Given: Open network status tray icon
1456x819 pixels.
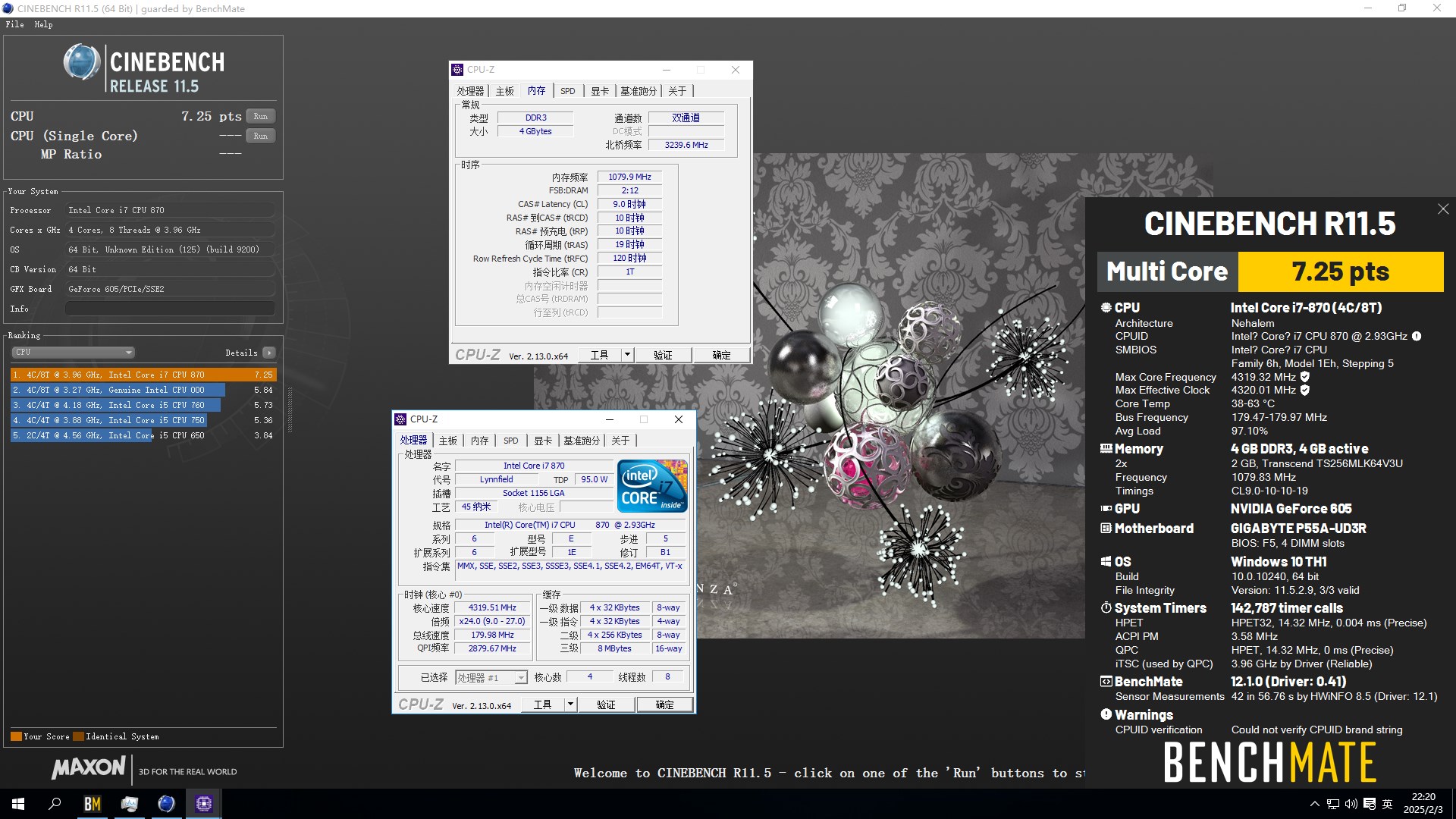Looking at the screenshot, I should click(1333, 804).
